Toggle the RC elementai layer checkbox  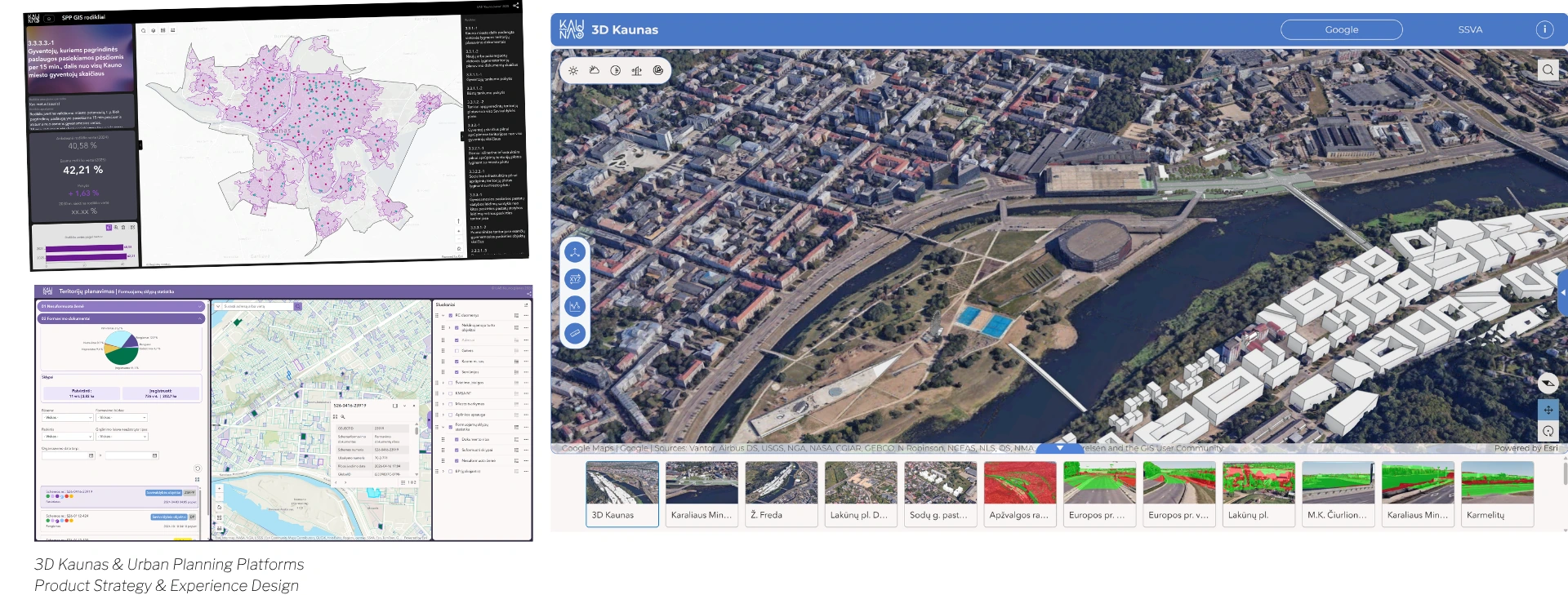(450, 315)
